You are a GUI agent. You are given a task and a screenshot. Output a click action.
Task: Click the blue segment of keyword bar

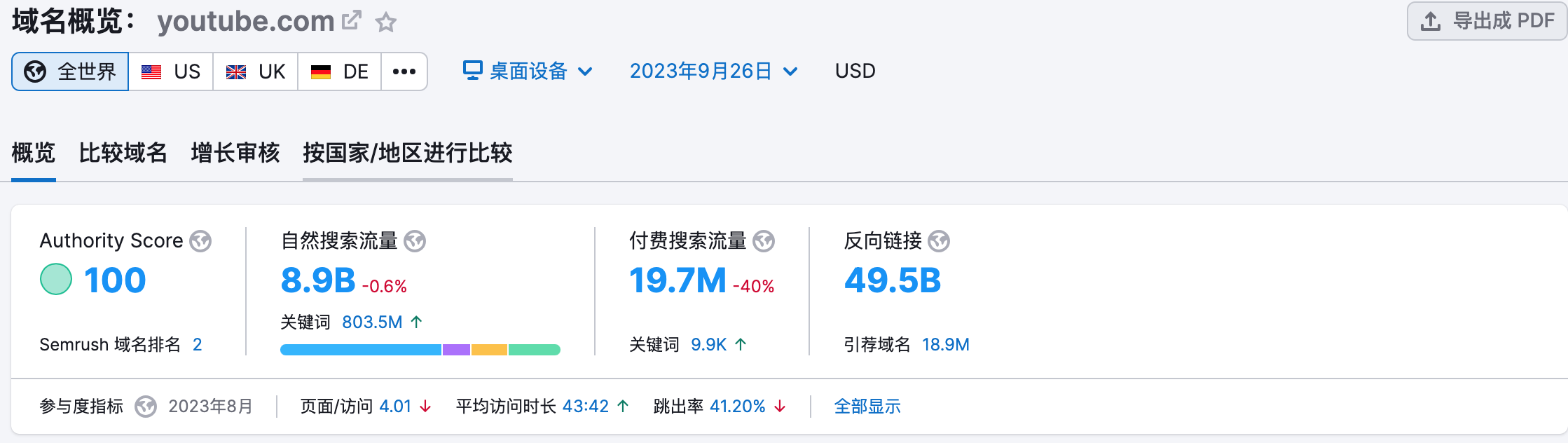(361, 350)
